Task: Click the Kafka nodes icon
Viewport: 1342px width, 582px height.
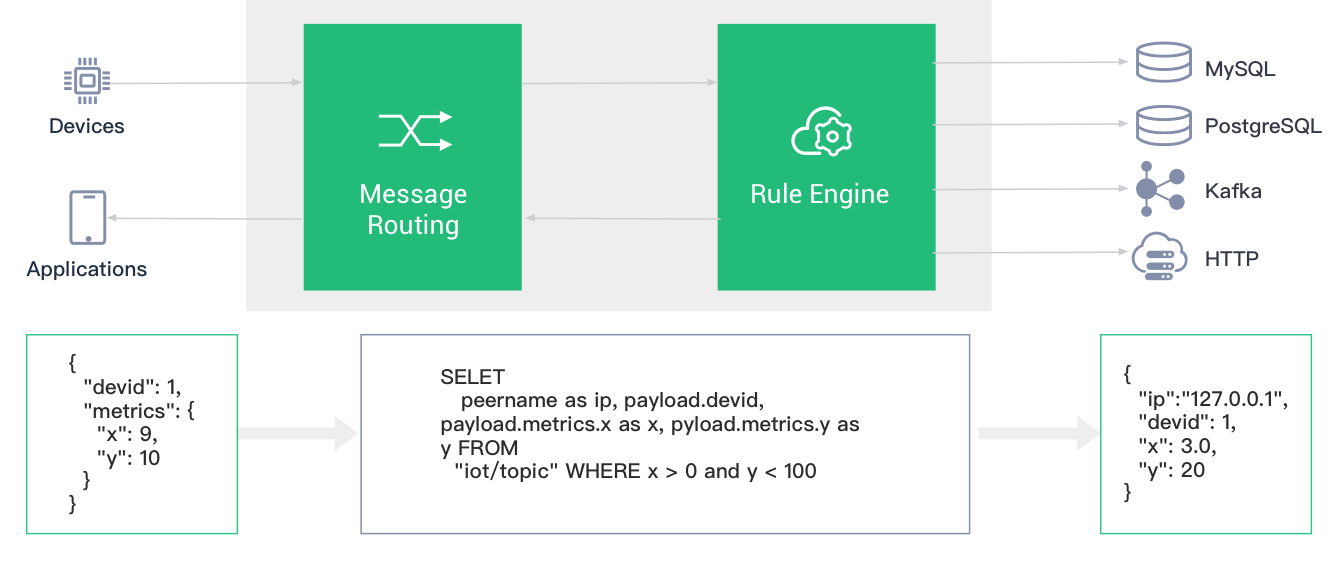Action: [1161, 189]
